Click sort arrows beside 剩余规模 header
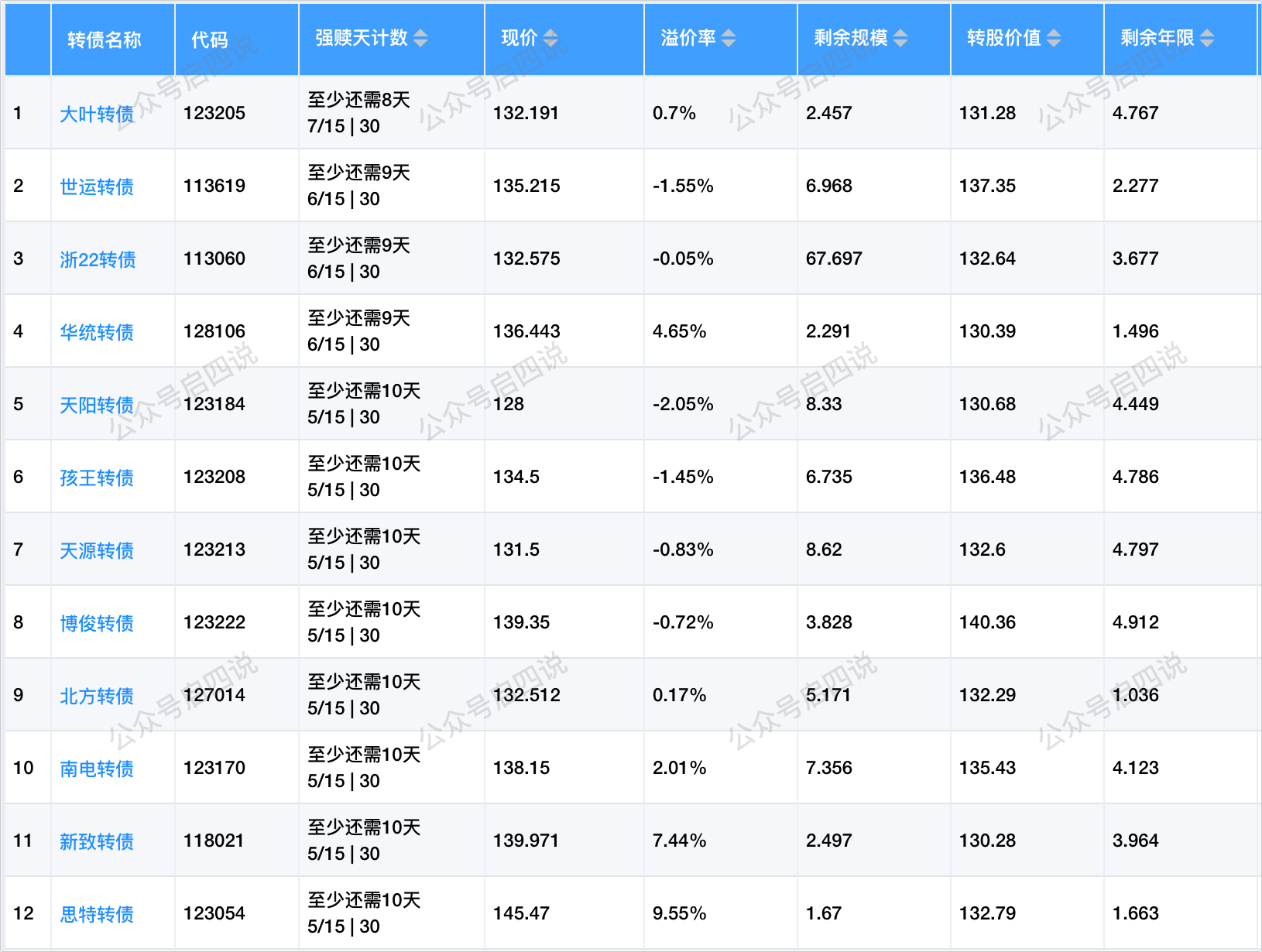Image resolution: width=1262 pixels, height=952 pixels. 900,39
